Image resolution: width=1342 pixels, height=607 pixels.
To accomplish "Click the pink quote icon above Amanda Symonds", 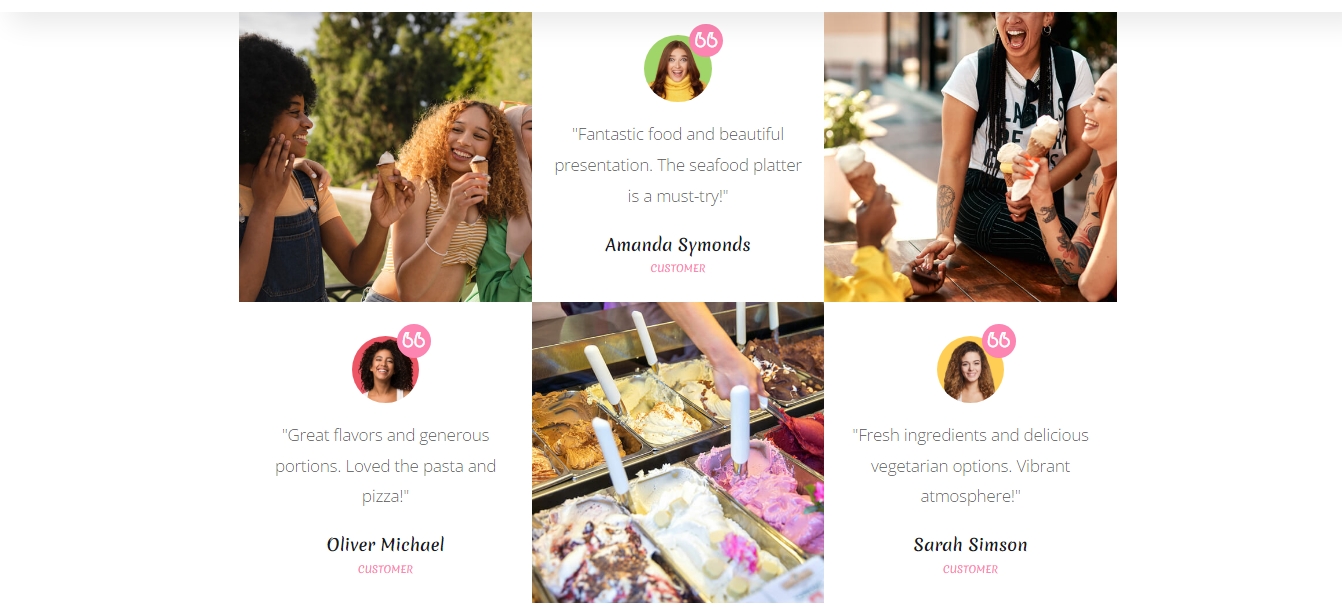I will point(706,40).
